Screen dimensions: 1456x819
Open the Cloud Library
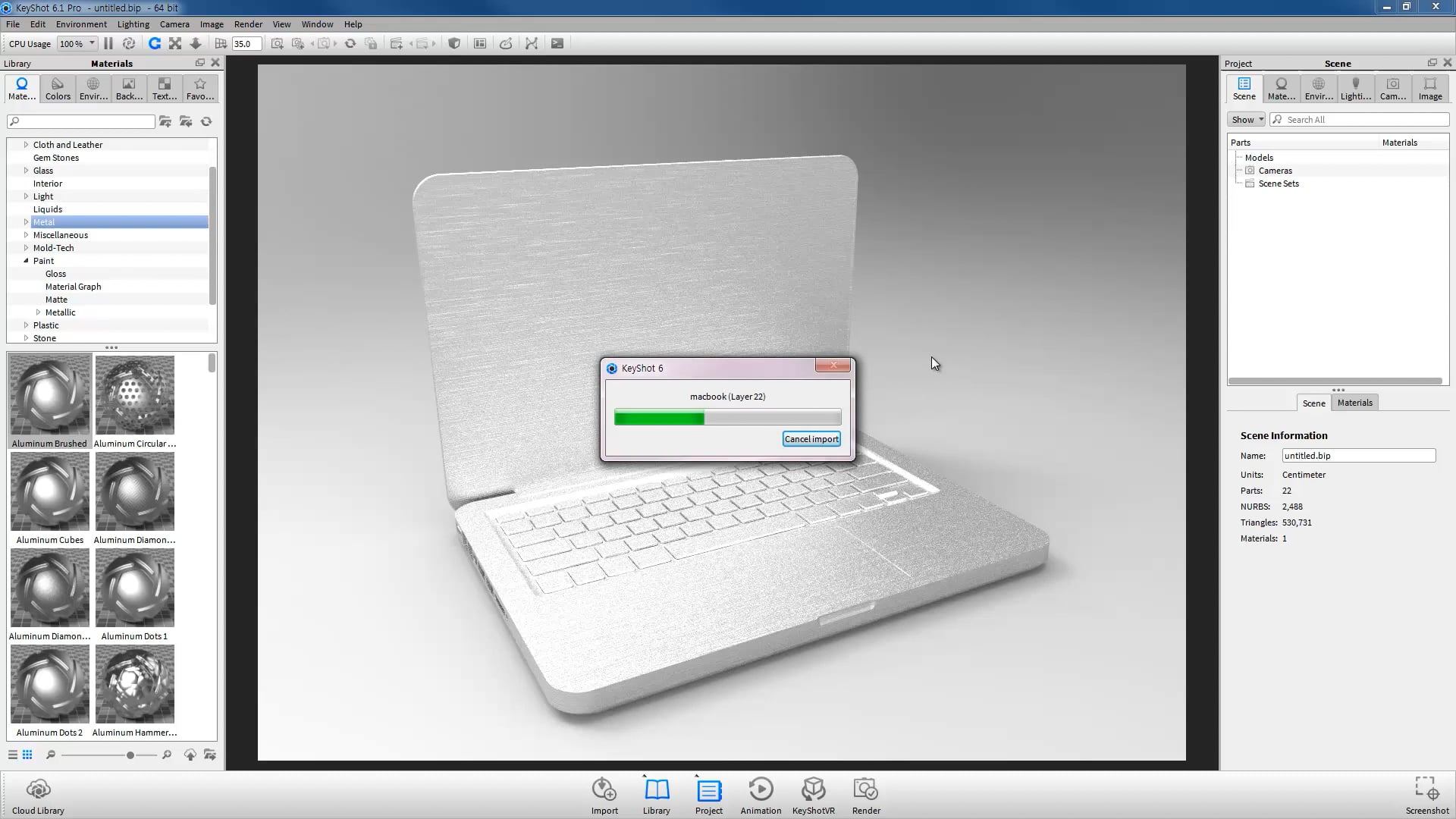38,795
